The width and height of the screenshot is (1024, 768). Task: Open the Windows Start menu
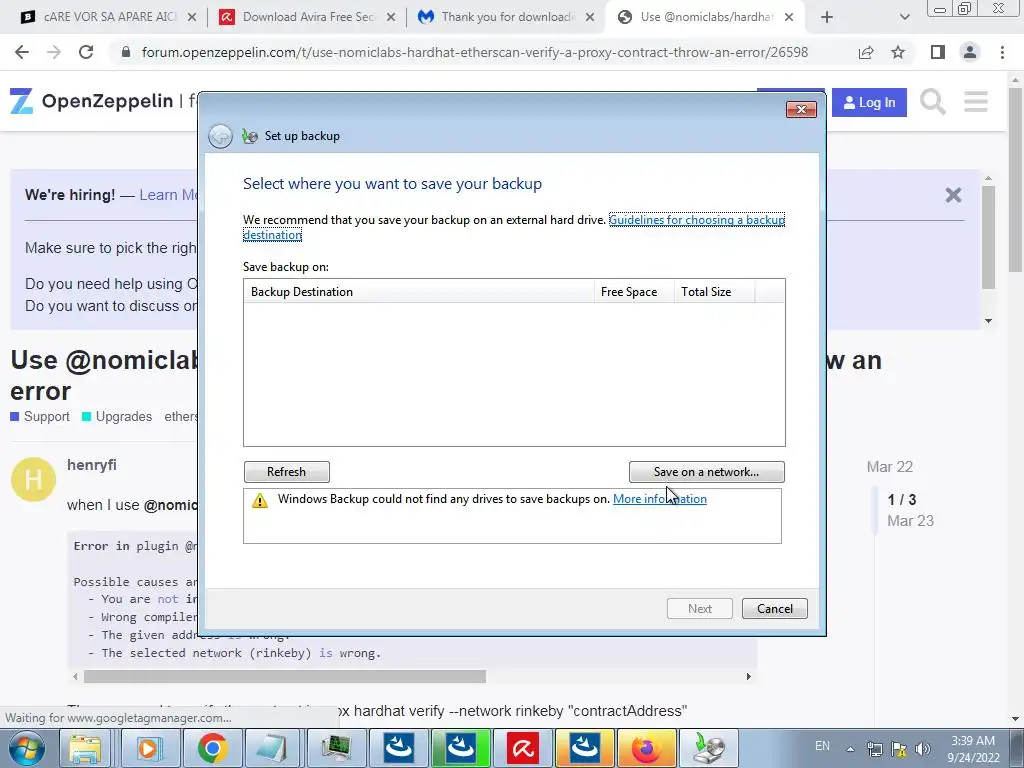coord(27,748)
